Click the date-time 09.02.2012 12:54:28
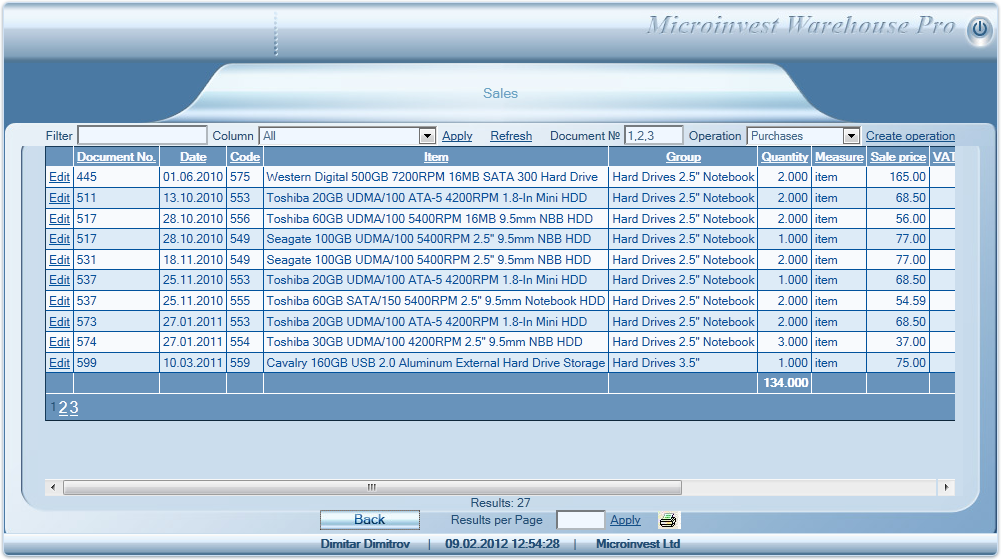This screenshot has height=560, width=1001. 502,544
